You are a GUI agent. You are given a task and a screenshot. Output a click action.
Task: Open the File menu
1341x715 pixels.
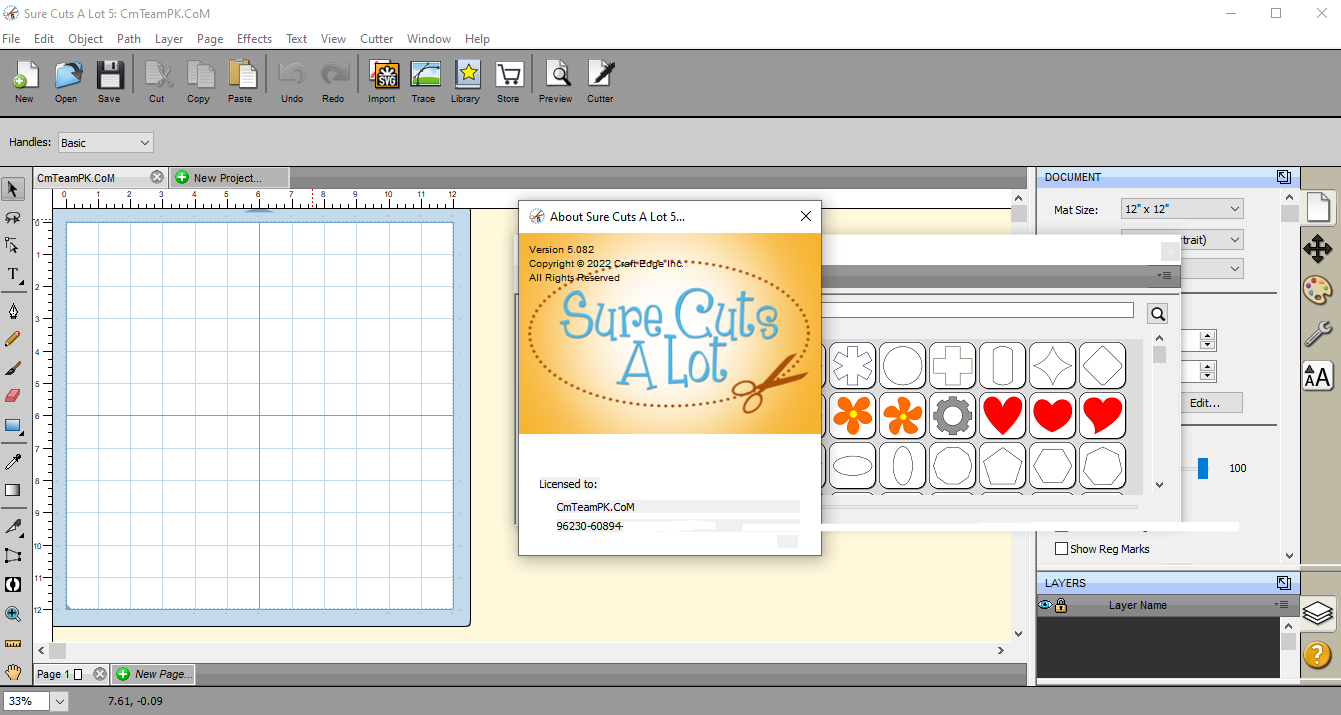[x=11, y=39]
